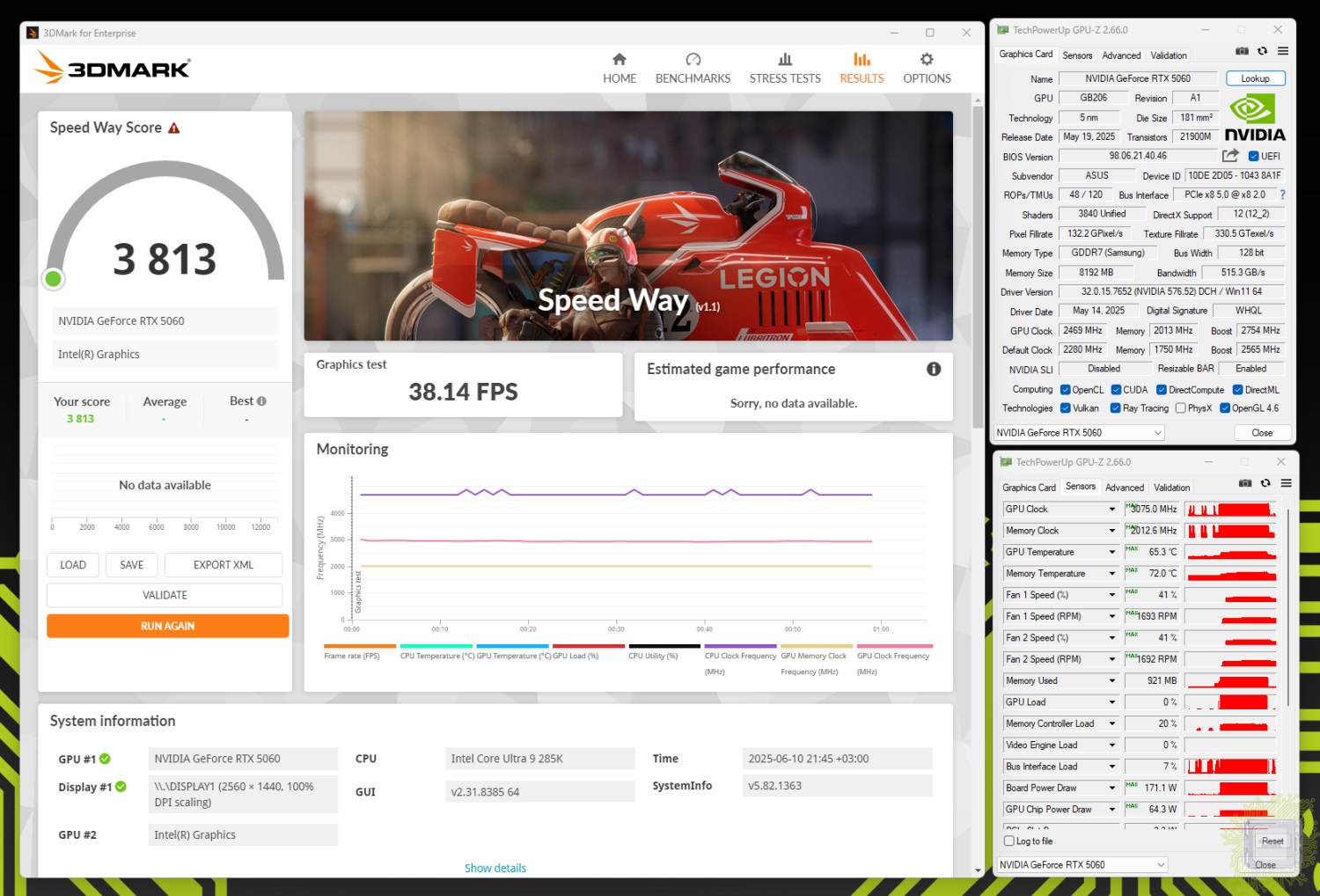This screenshot has height=896, width=1320.
Task: Go to BENCHMARKS in the 3DMark navigation
Action: pyautogui.click(x=693, y=68)
